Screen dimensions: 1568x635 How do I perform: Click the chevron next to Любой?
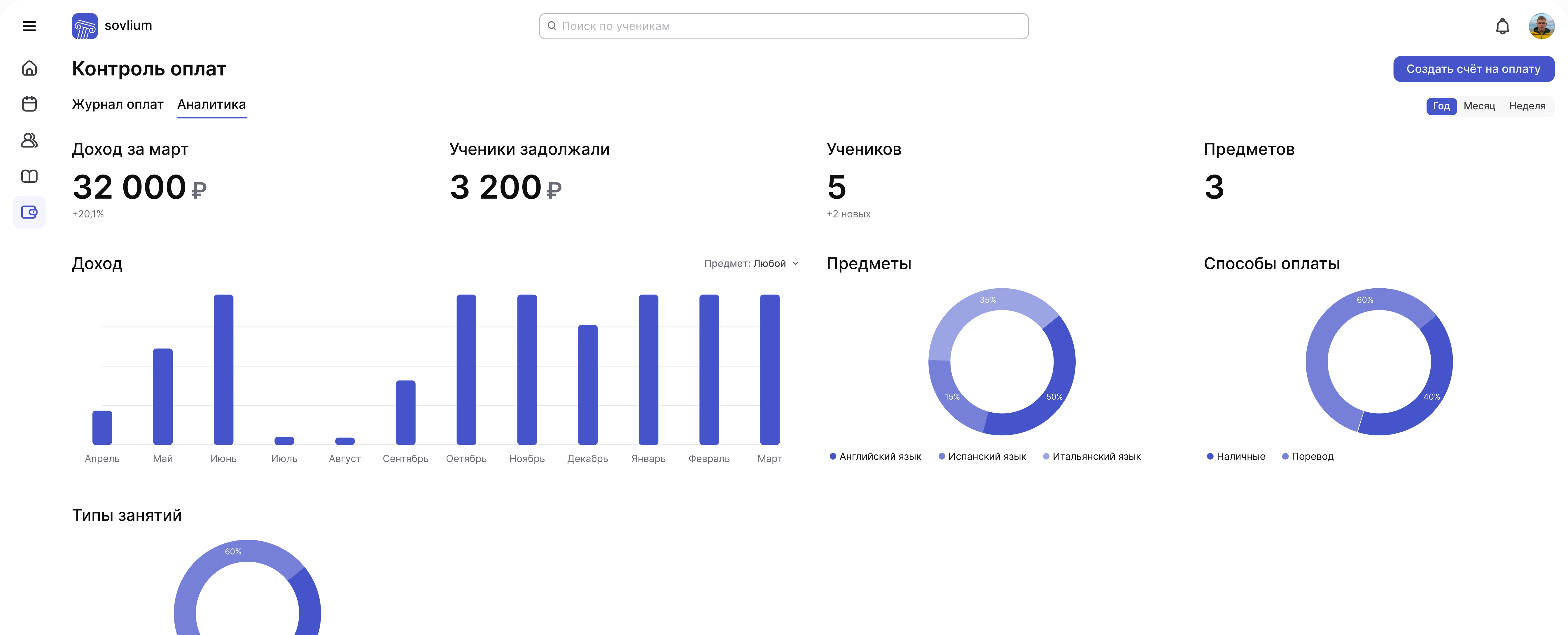coord(796,264)
